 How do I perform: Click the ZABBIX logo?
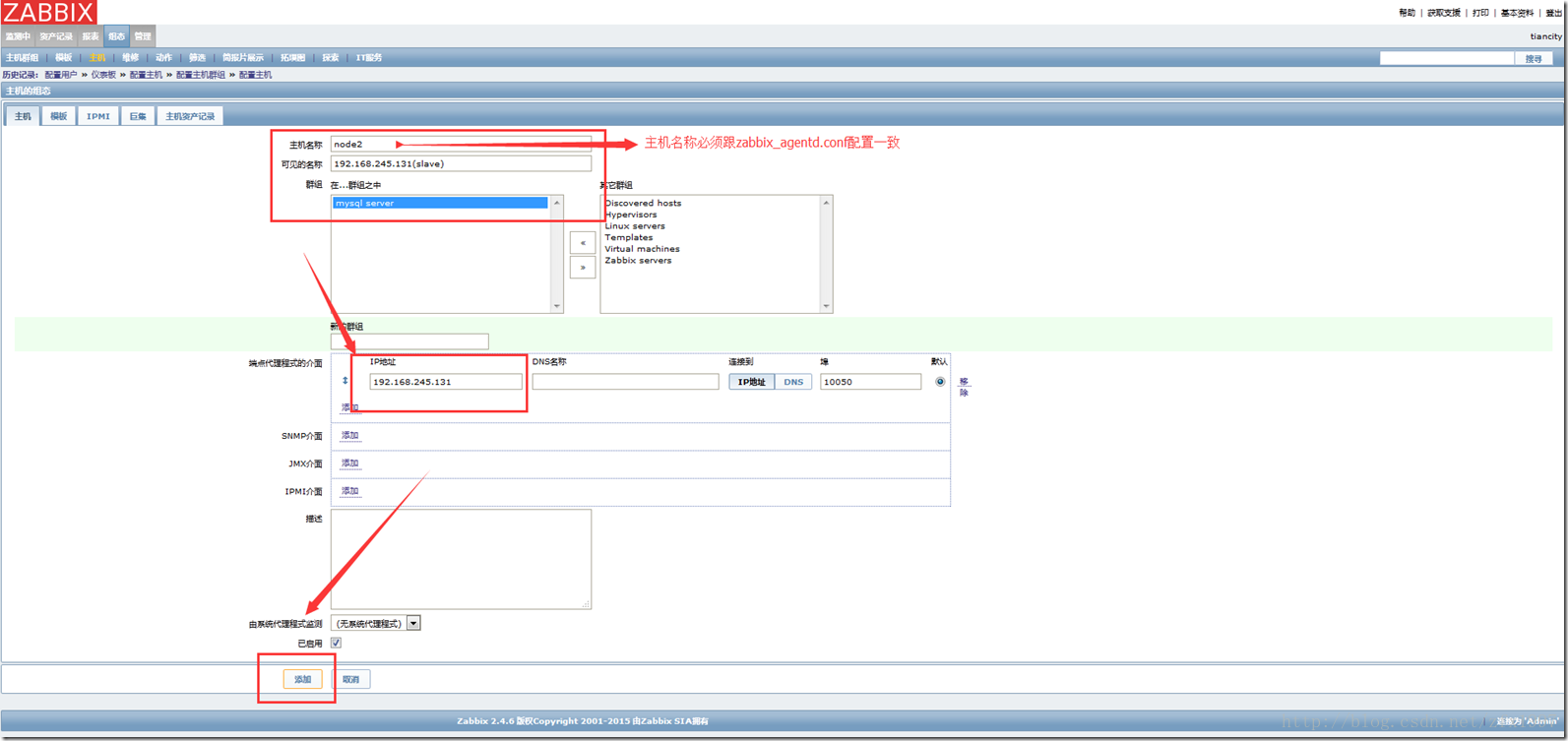48,13
